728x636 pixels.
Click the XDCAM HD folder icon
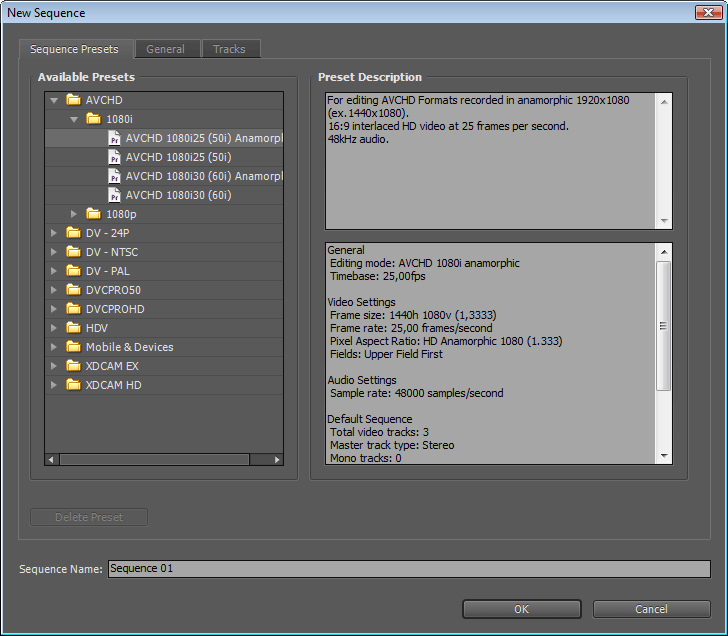point(73,385)
